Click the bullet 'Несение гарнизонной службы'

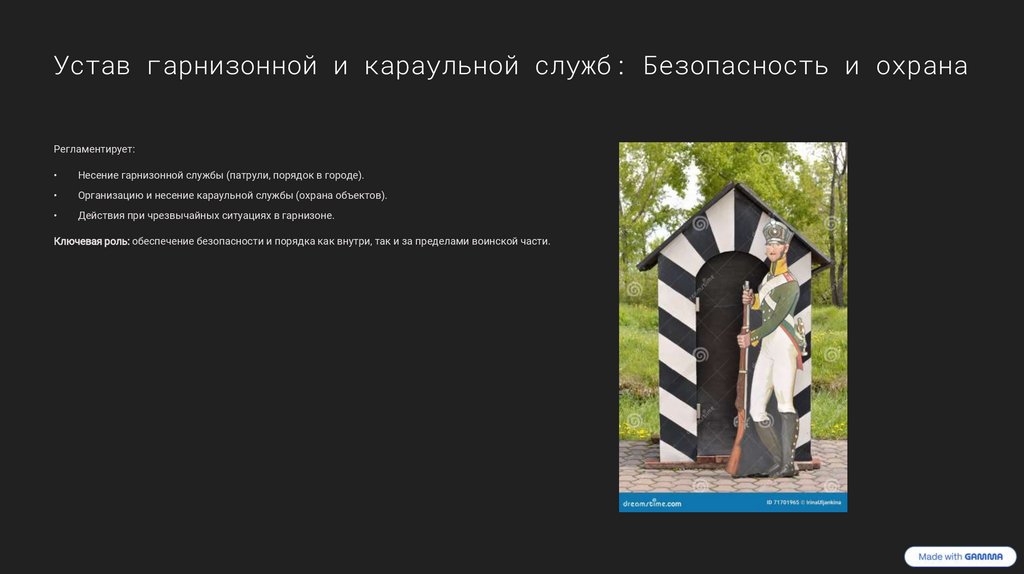point(221,175)
